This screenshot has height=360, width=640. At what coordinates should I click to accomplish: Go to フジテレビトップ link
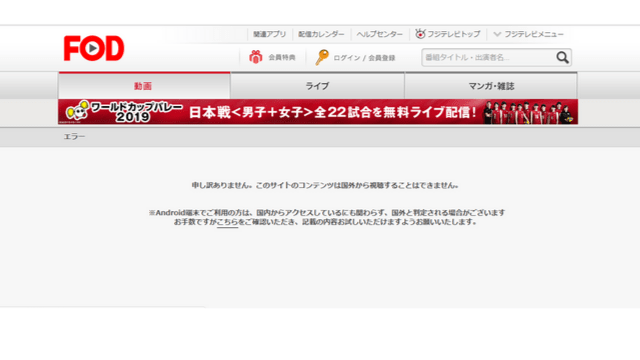pos(453,34)
